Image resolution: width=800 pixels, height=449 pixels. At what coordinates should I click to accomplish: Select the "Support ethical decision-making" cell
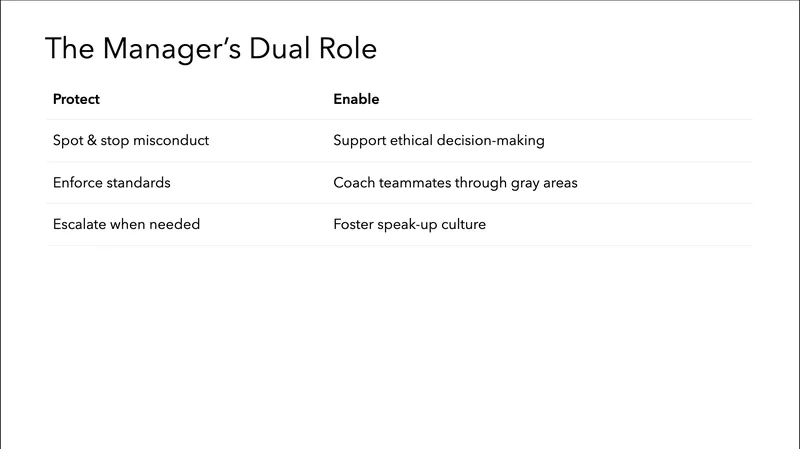click(438, 141)
